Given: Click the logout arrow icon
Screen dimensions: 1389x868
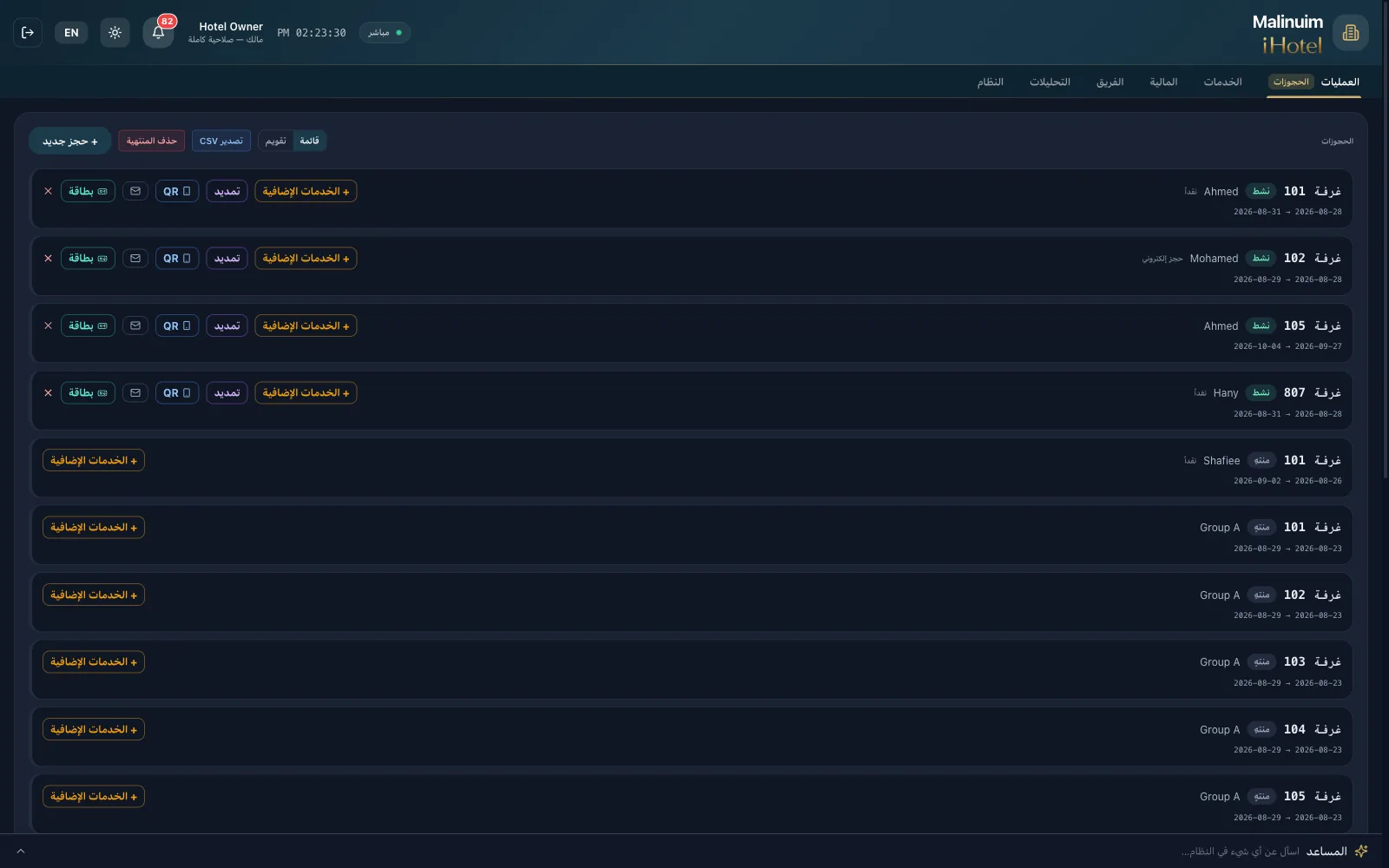Looking at the screenshot, I should tap(28, 33).
